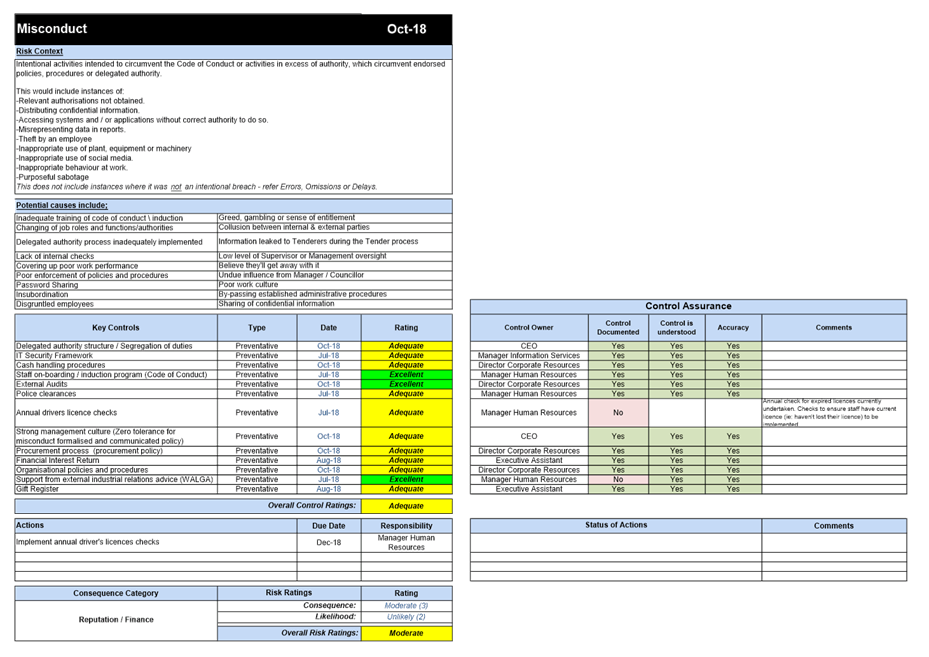Screen dimensions: 929x657
Task: Click the "Cash handling procedures" control
Action: 116,365
